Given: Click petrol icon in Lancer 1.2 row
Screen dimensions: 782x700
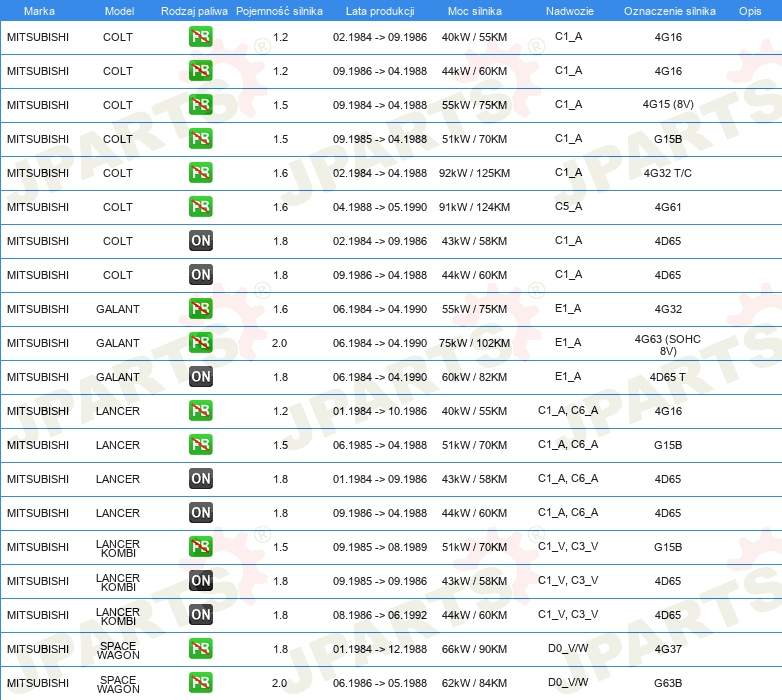Looking at the screenshot, I should [200, 410].
